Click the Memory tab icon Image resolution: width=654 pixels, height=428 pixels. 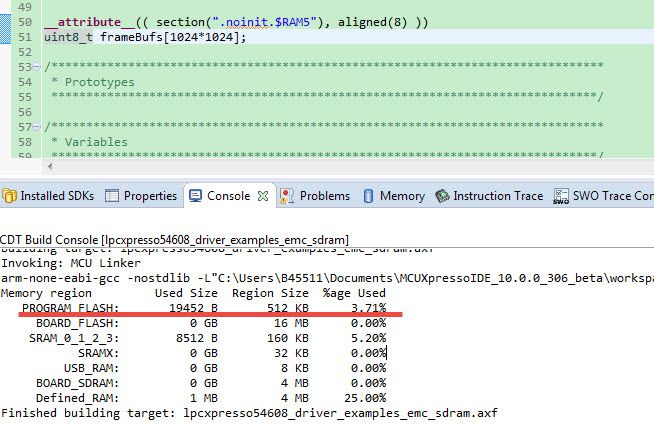click(368, 196)
